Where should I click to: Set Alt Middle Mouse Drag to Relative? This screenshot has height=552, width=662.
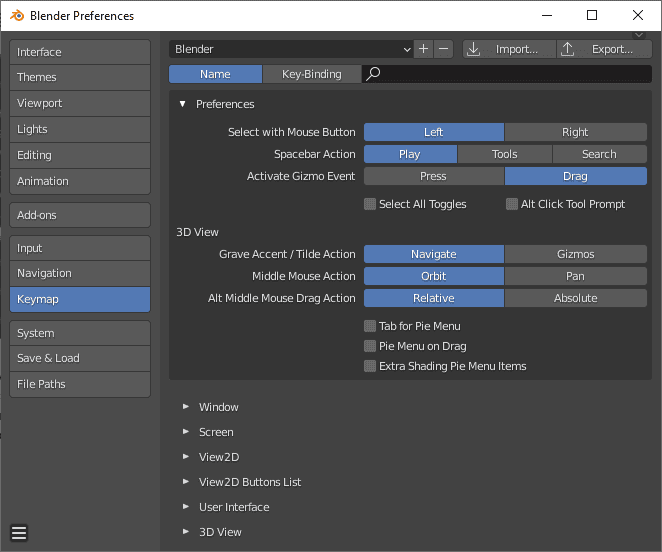(434, 298)
